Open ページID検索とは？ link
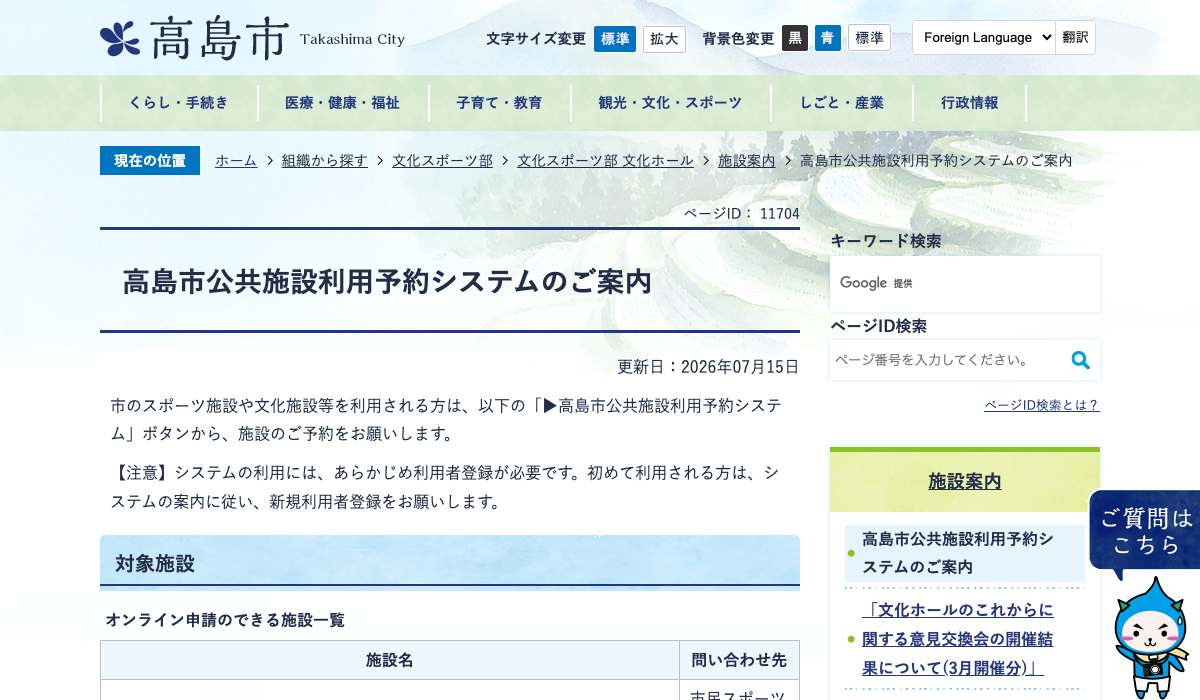Image resolution: width=1200 pixels, height=700 pixels. coord(1042,405)
